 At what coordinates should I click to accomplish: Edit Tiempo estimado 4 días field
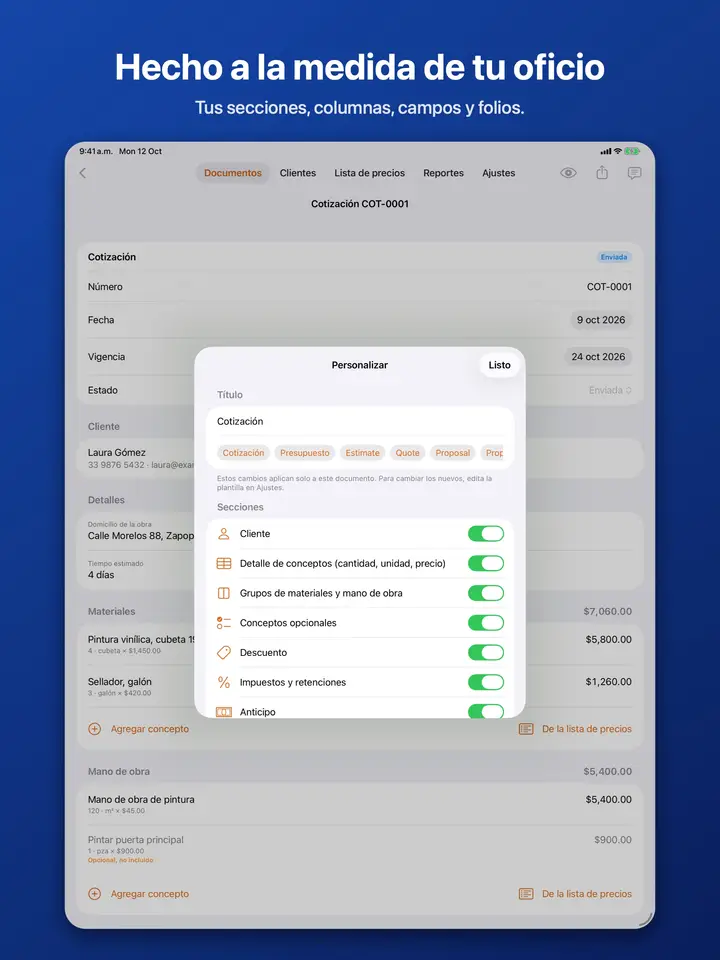(360, 569)
